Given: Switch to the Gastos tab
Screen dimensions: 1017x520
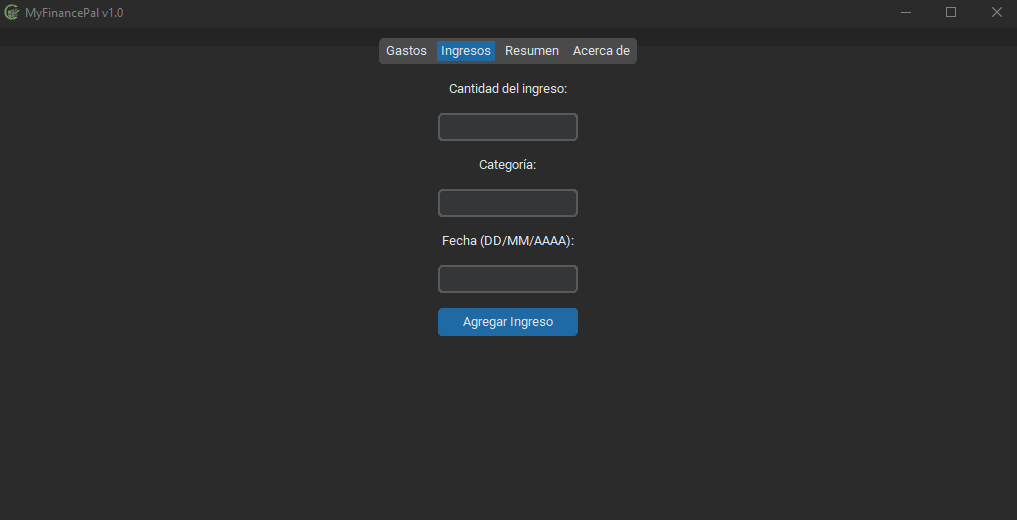Looking at the screenshot, I should pyautogui.click(x=406, y=51).
